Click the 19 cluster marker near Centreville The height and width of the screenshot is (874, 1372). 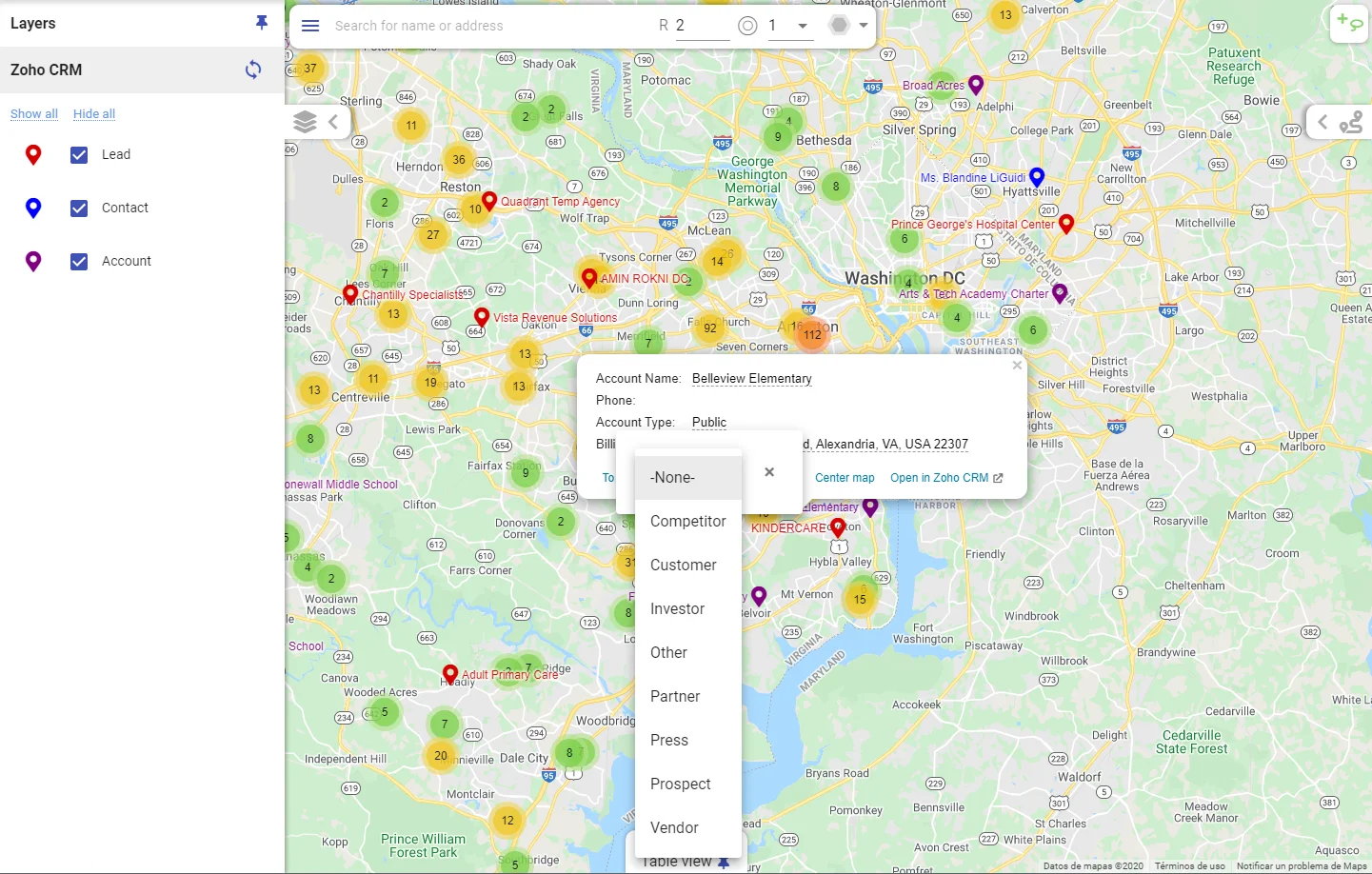pyautogui.click(x=430, y=383)
